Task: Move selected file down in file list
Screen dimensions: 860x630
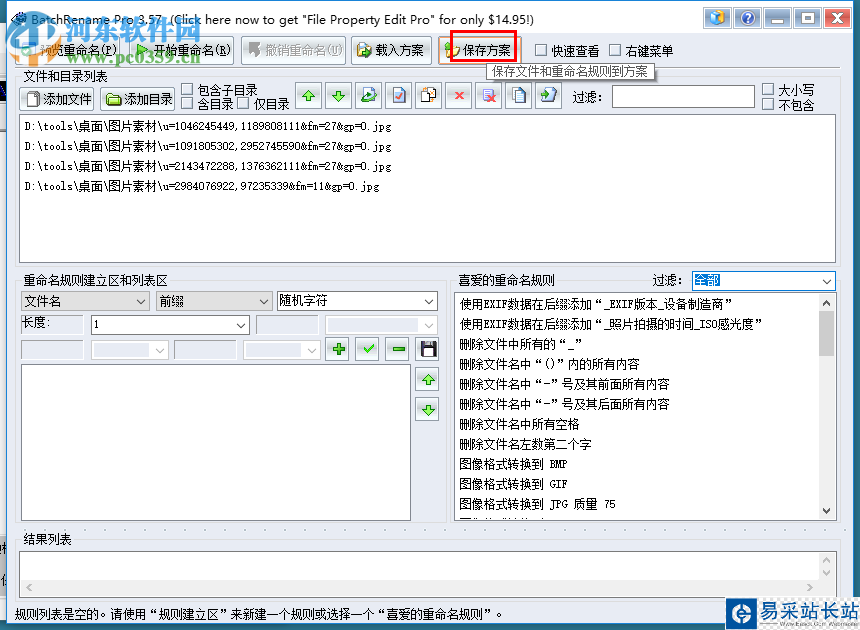Action: coord(338,96)
